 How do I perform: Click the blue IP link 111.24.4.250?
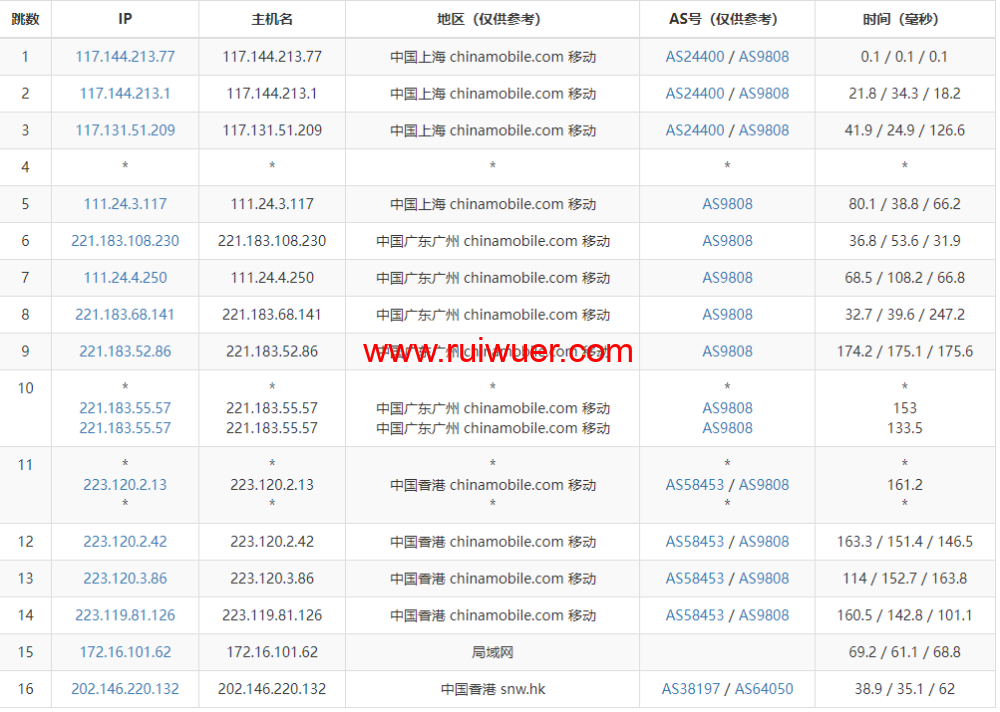pyautogui.click(x=125, y=278)
